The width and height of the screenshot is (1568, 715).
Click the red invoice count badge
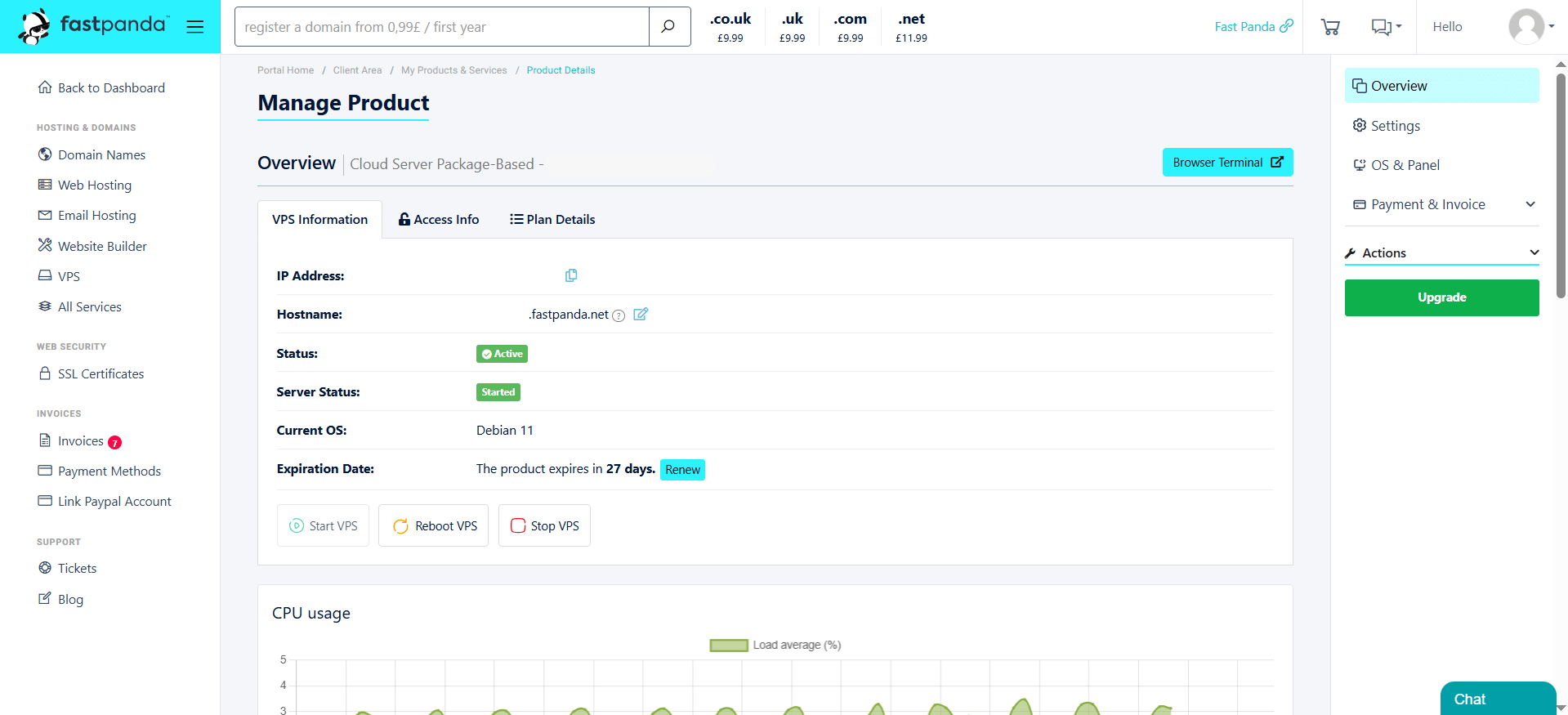tap(115, 442)
